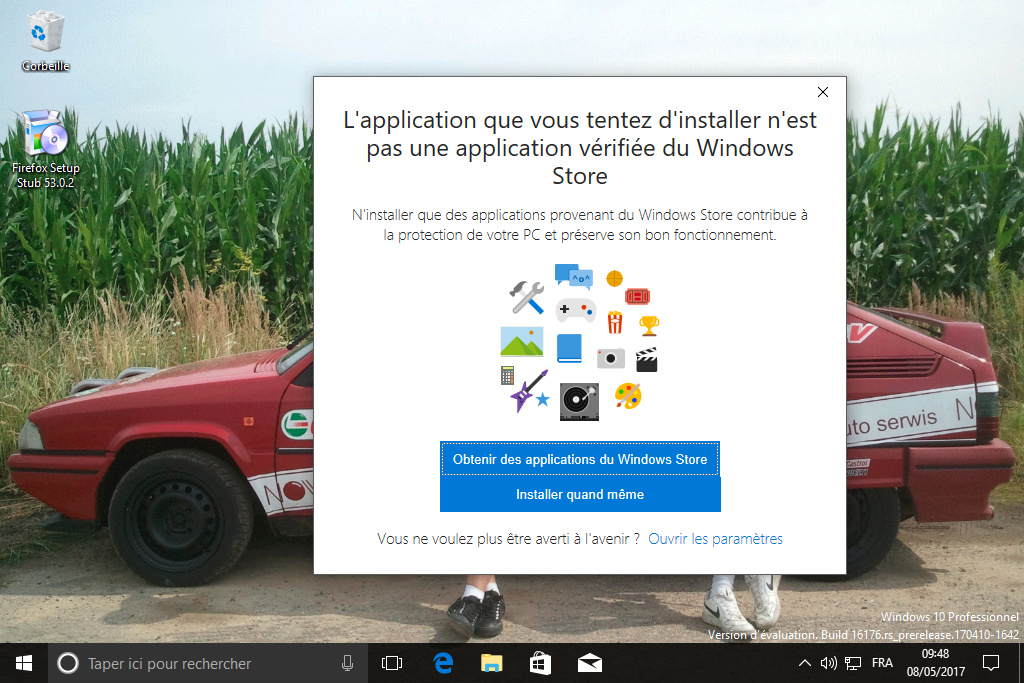1024x683 pixels.
Task: Click the film clapperboard illustration
Action: tap(647, 360)
